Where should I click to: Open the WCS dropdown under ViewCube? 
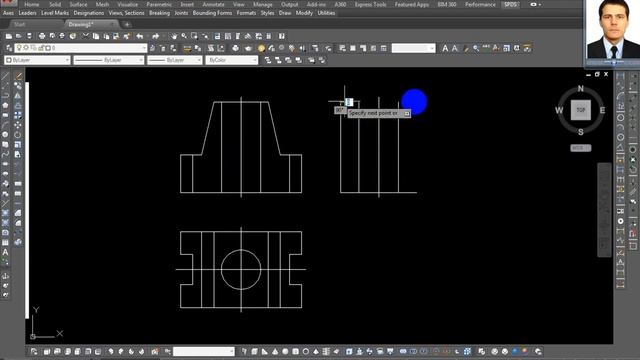[580, 148]
